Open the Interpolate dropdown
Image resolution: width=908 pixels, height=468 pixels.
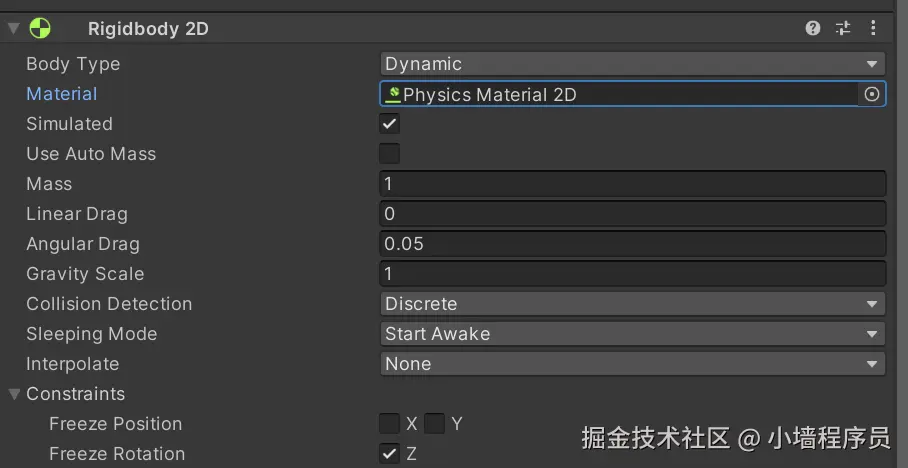(x=633, y=364)
